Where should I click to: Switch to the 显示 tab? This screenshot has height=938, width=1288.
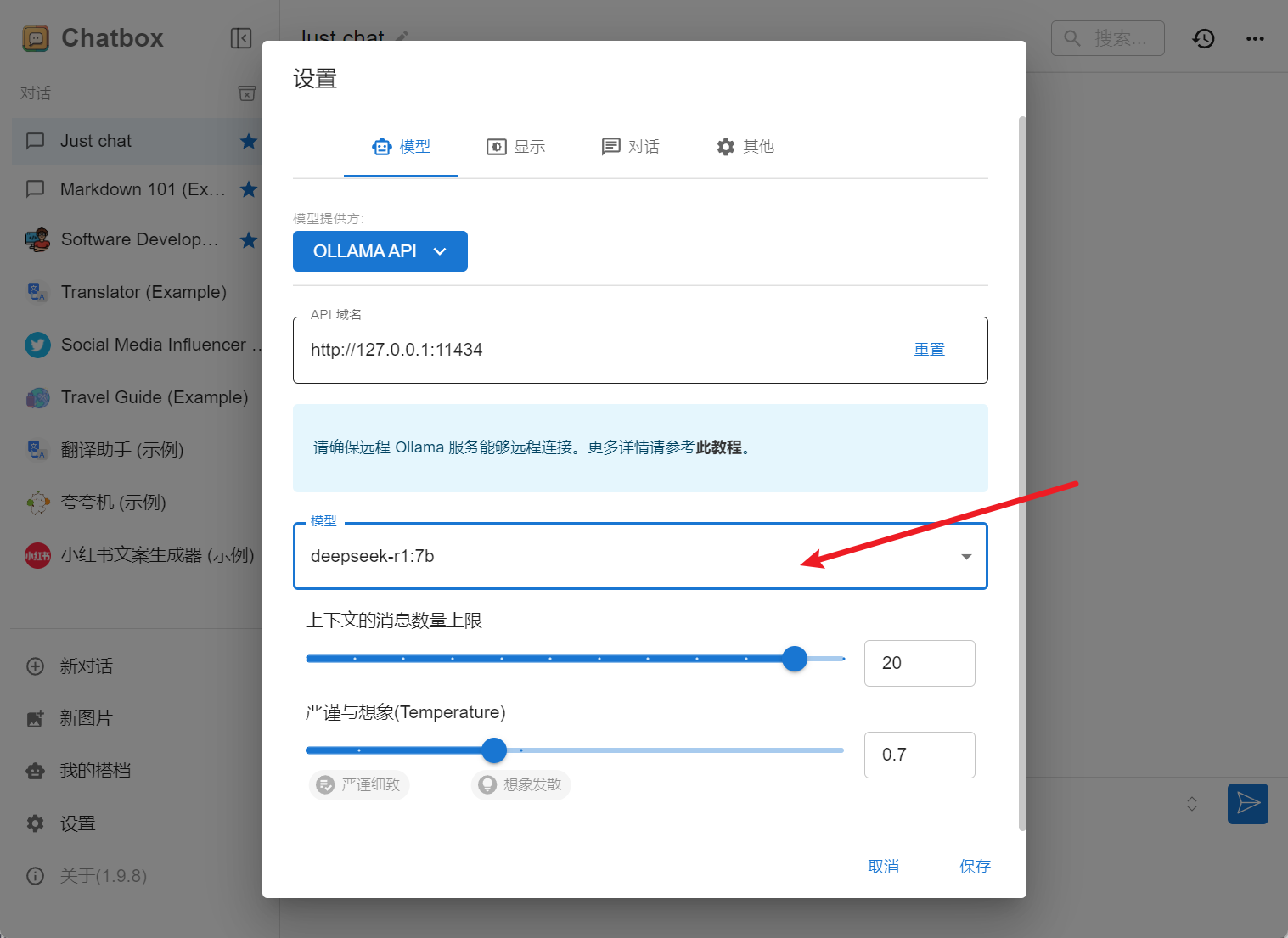tap(515, 147)
